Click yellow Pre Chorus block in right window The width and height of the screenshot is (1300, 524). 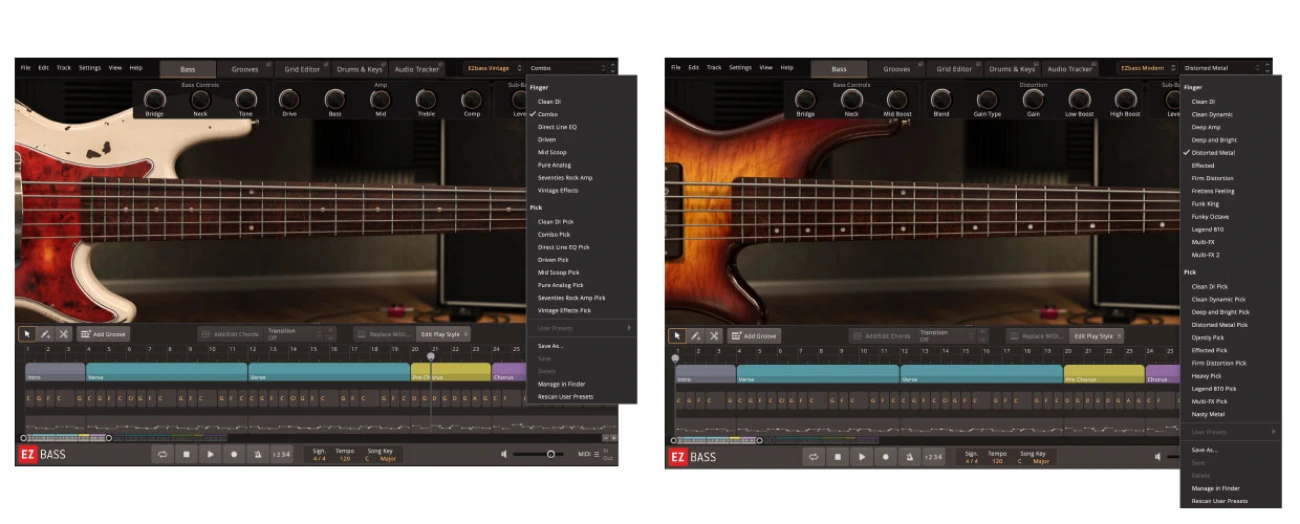1103,374
